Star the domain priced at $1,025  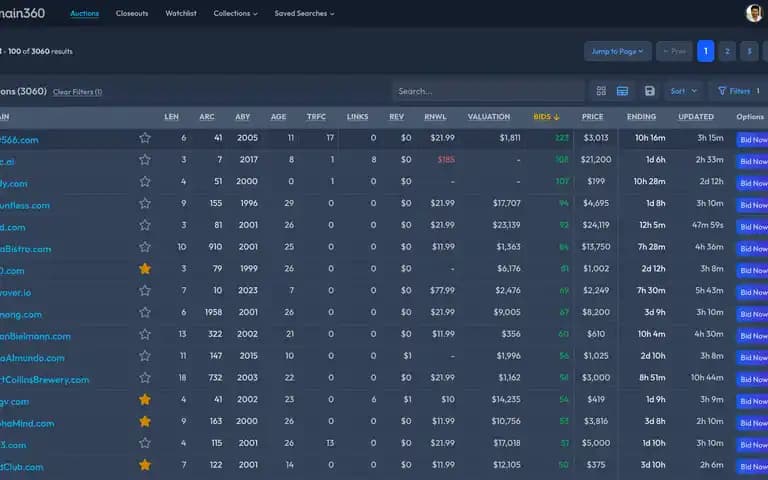click(x=144, y=356)
